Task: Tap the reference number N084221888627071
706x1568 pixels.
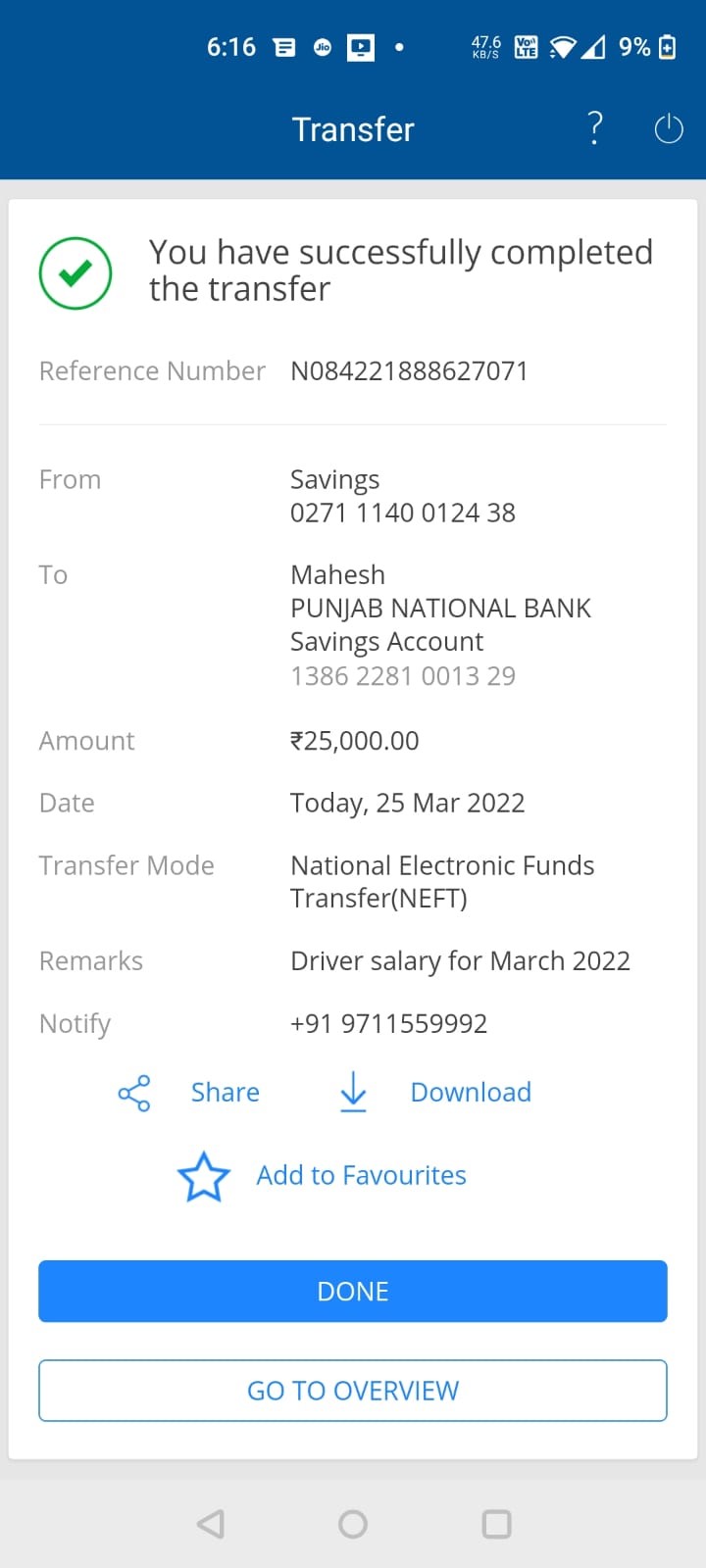Action: (x=409, y=371)
